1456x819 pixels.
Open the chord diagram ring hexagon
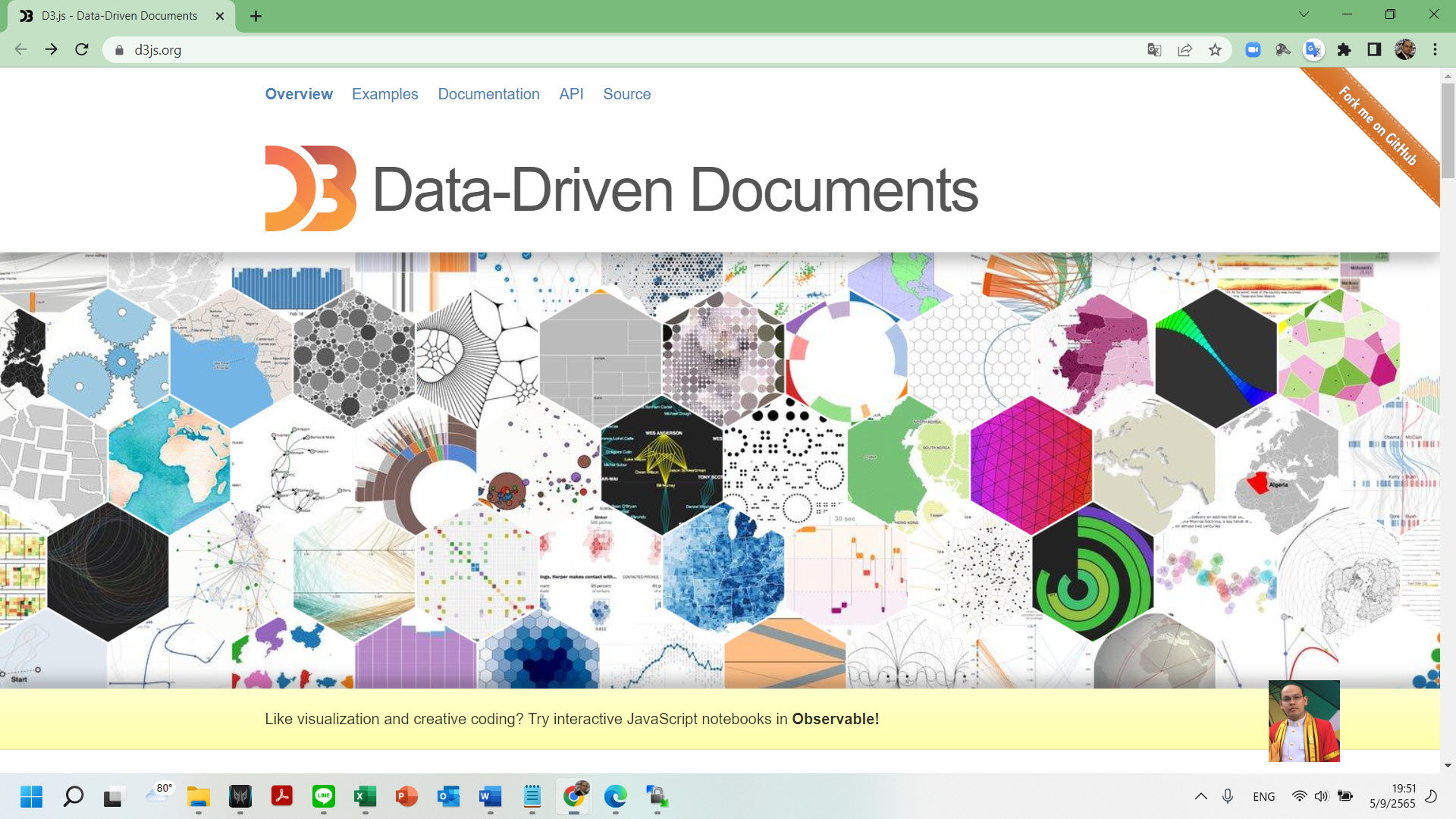tap(846, 358)
